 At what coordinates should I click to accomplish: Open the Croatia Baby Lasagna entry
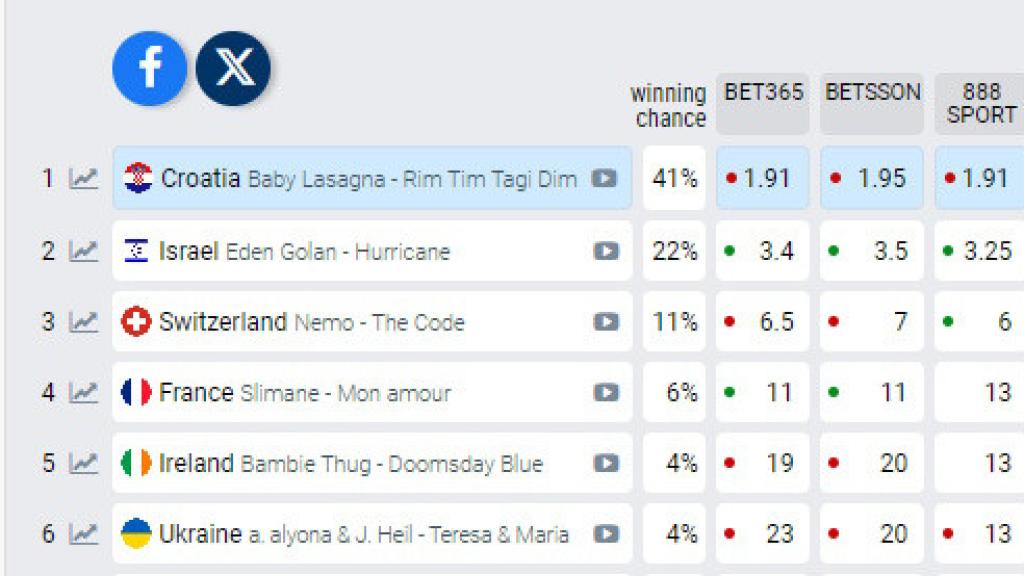350,179
